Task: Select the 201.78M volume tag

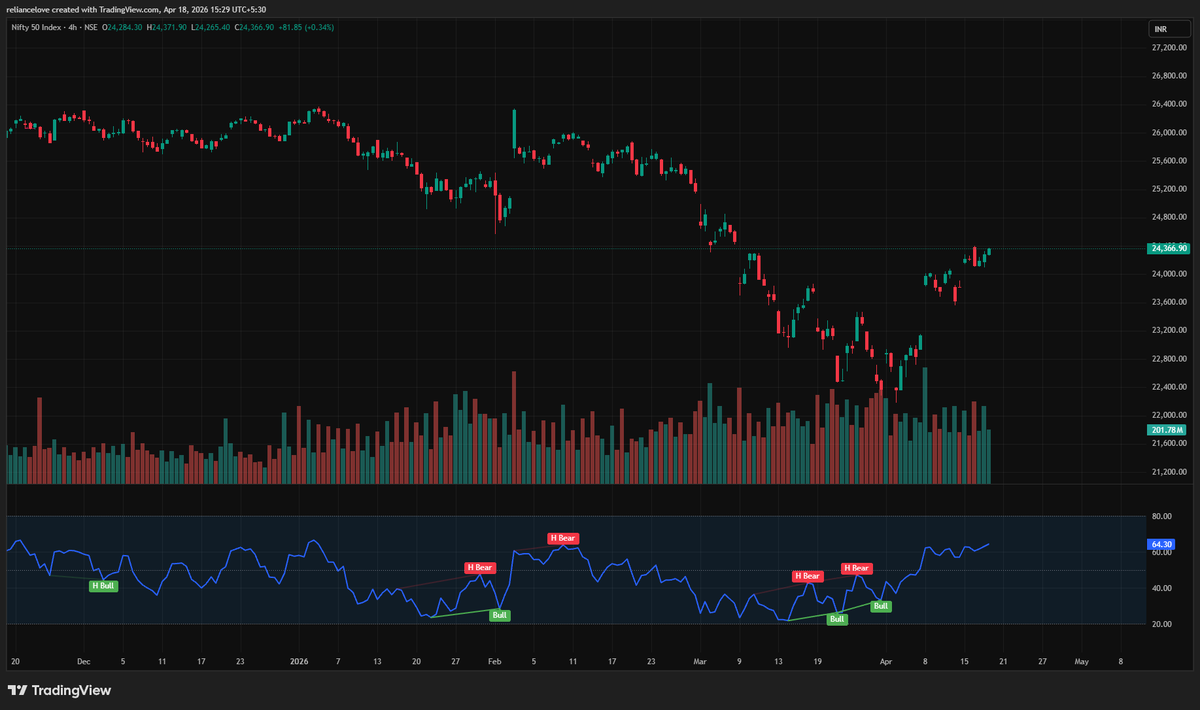Action: point(1165,430)
